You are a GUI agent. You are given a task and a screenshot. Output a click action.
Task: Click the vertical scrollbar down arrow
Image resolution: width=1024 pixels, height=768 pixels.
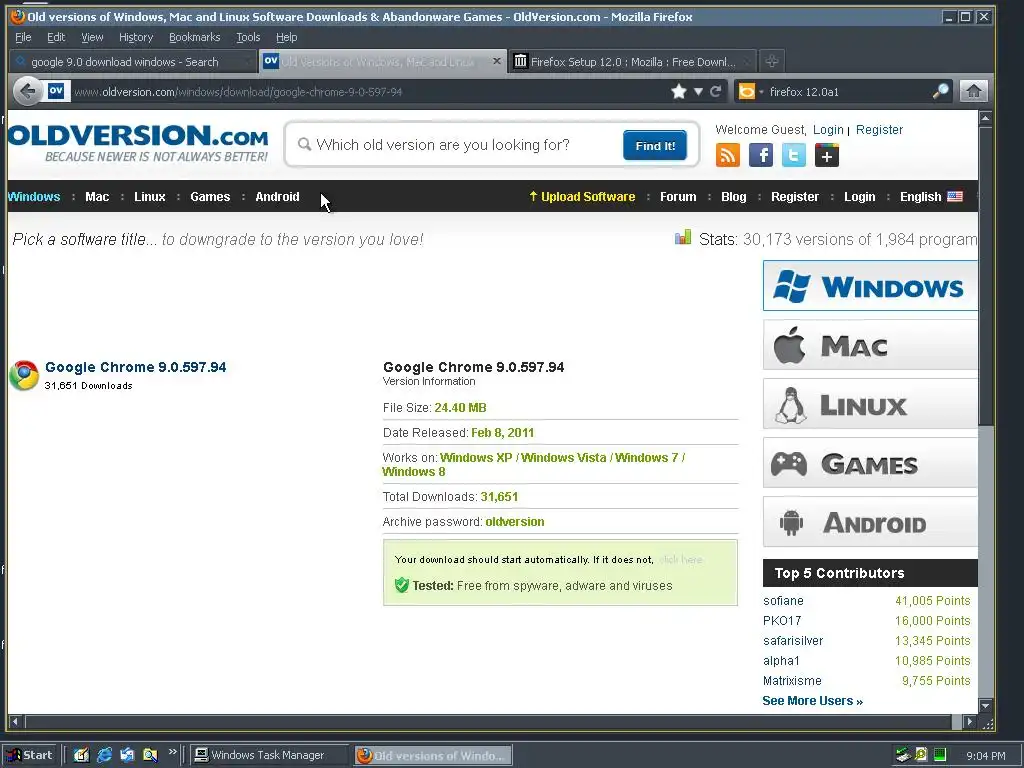click(985, 706)
